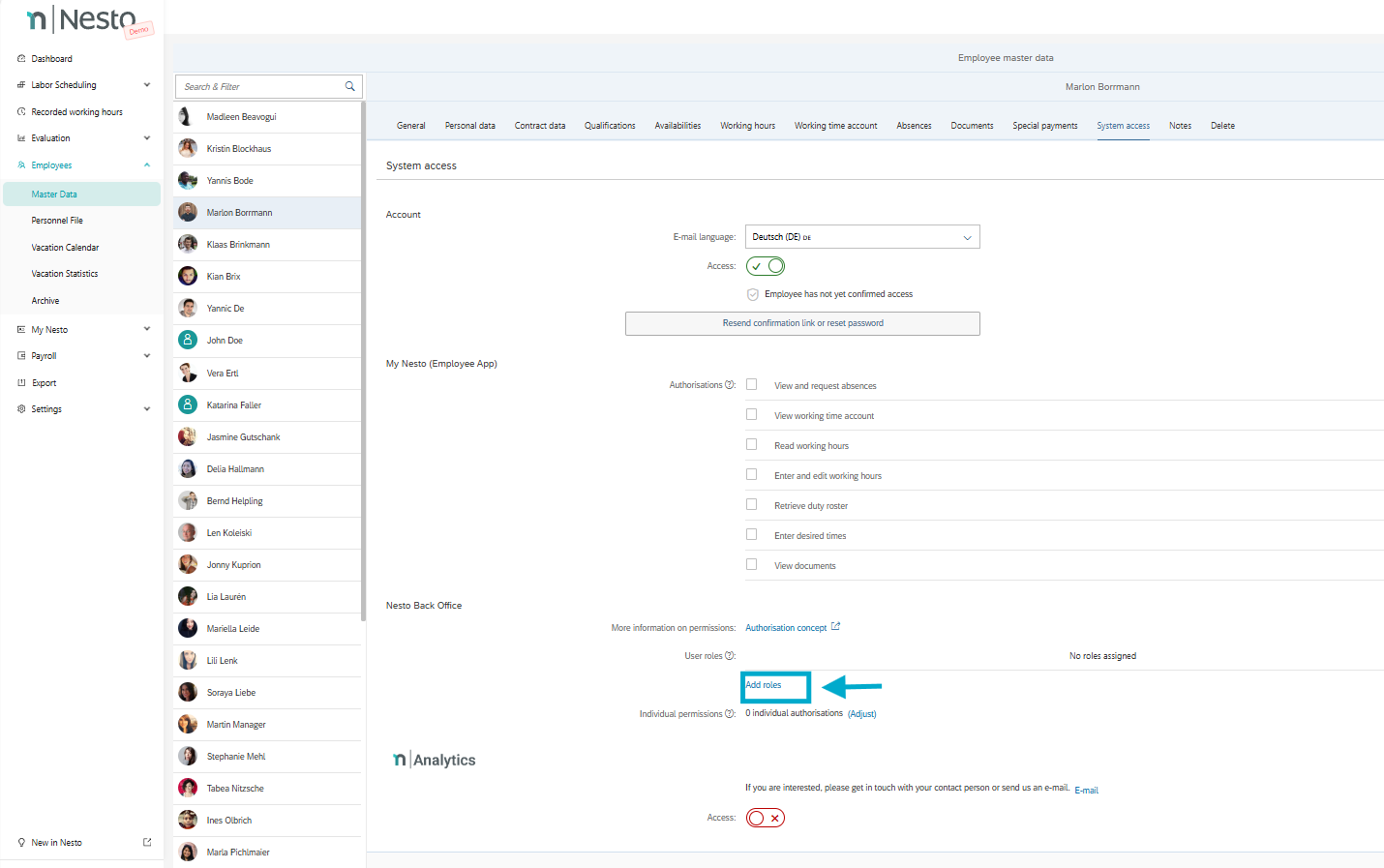This screenshot has height=868, width=1384.
Task: Open the Qualifications tab
Action: click(x=610, y=126)
